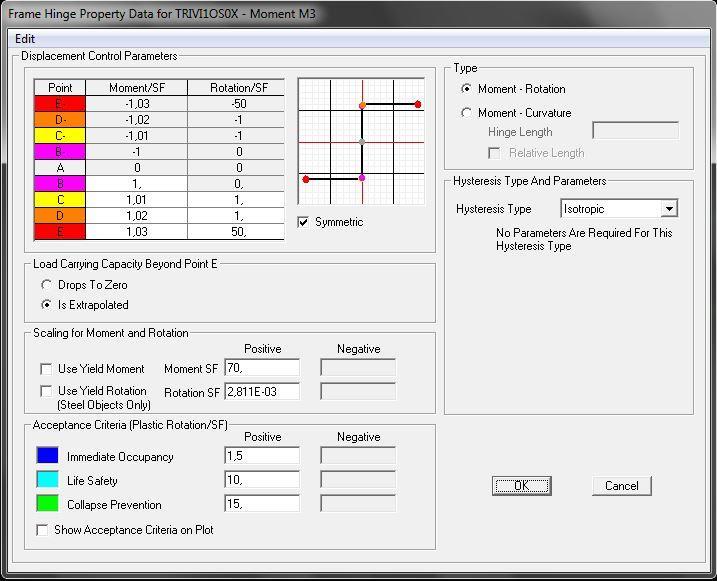
Task: Click the hinge moment-rotation plot
Action: click(x=361, y=141)
